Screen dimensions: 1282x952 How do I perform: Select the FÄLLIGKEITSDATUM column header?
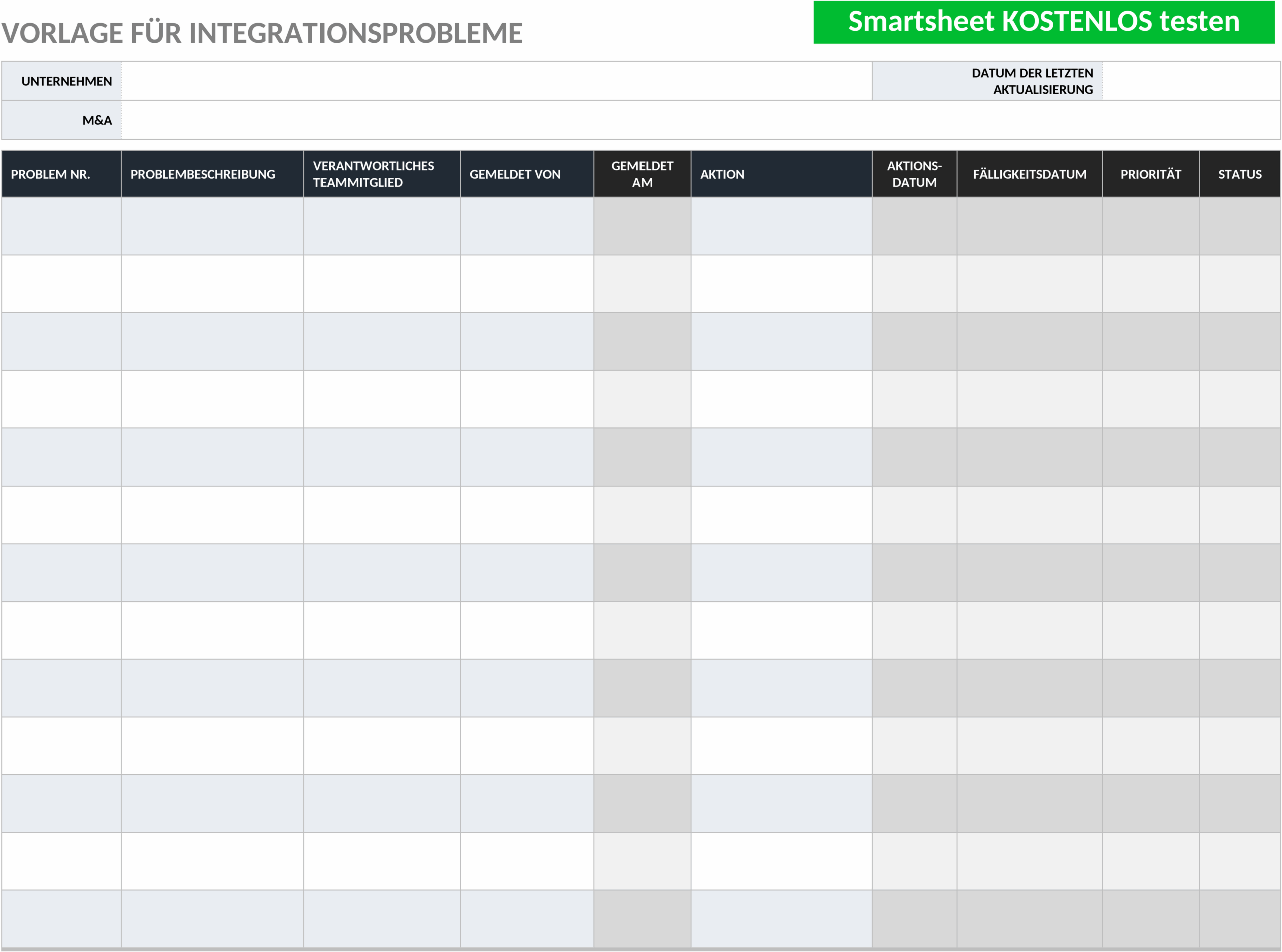click(x=1030, y=174)
